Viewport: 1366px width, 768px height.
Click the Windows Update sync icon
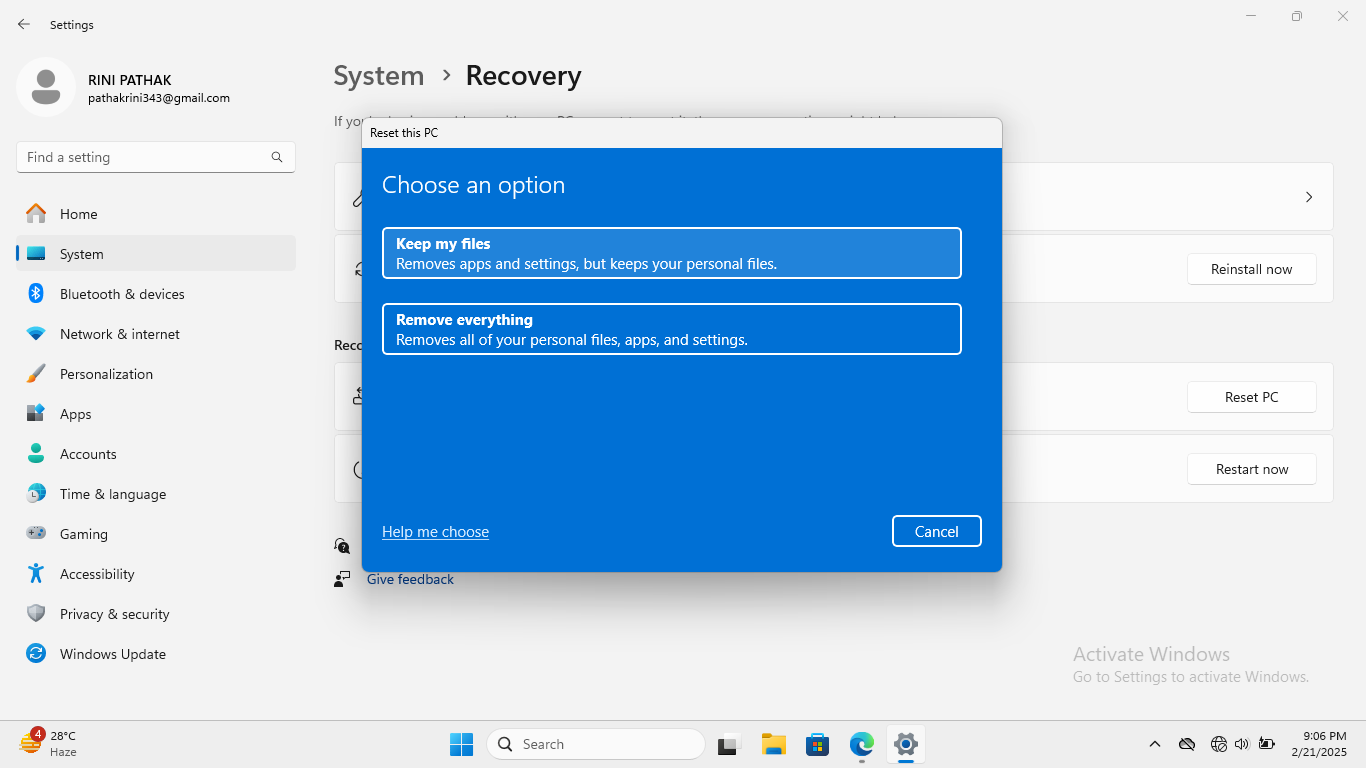pos(36,654)
